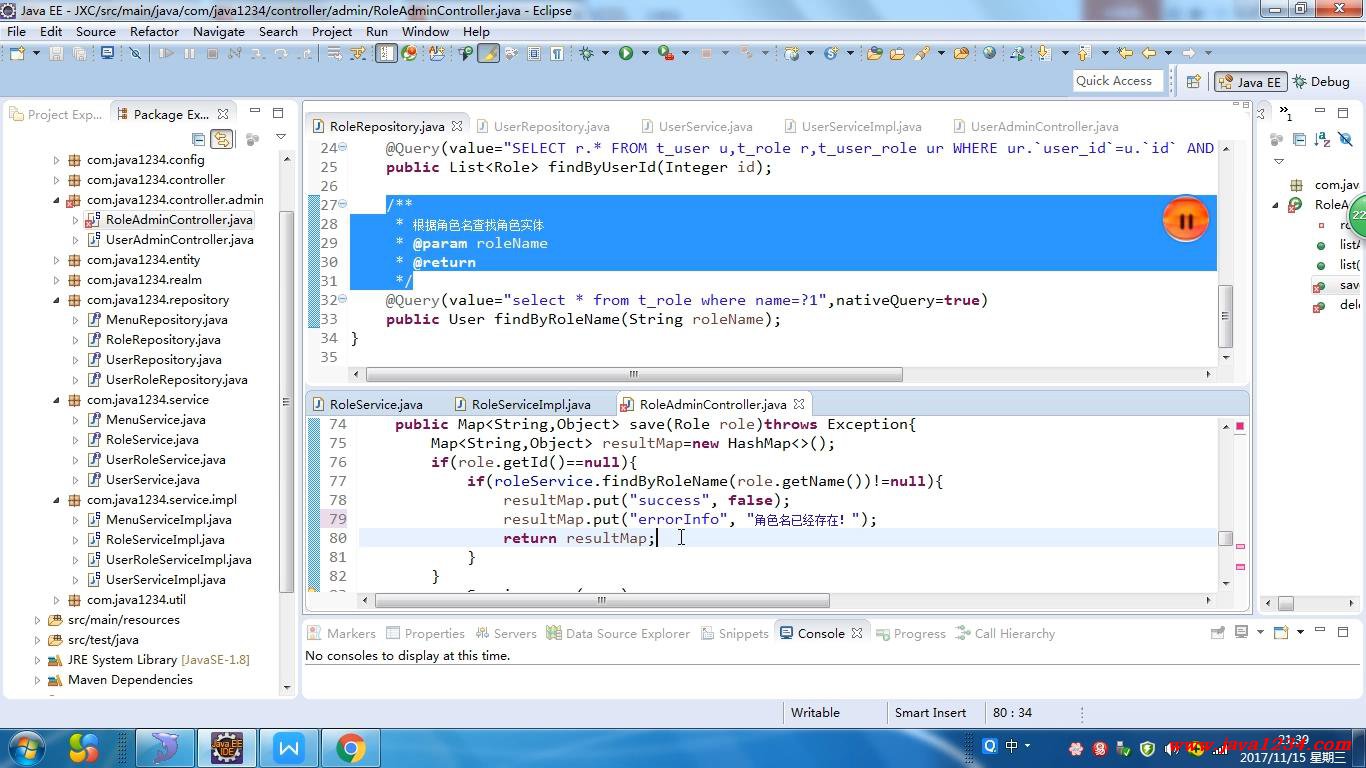
Task: Switch to the Debug perspective
Action: click(x=1321, y=82)
